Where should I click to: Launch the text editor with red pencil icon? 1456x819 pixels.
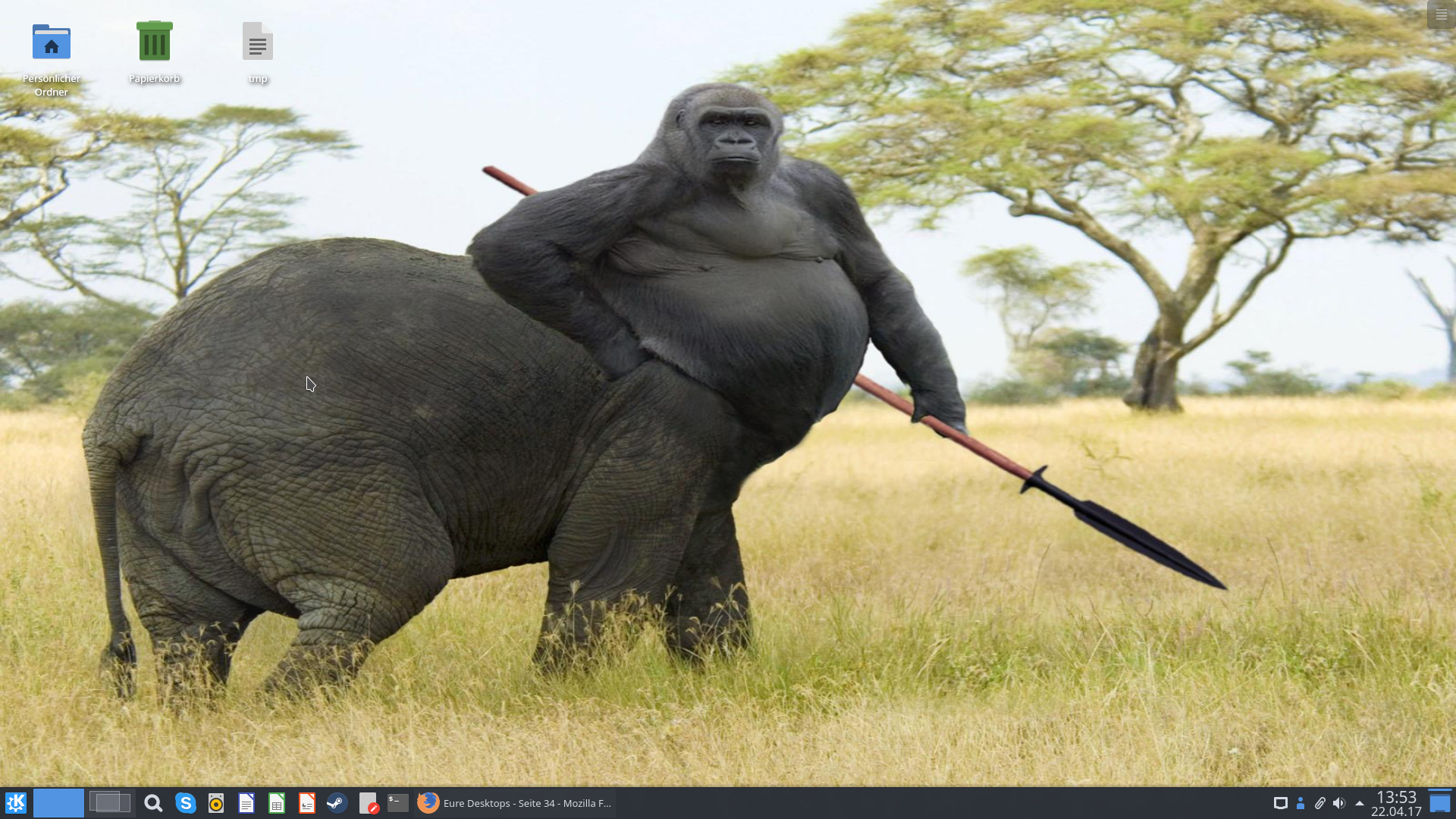pyautogui.click(x=369, y=803)
